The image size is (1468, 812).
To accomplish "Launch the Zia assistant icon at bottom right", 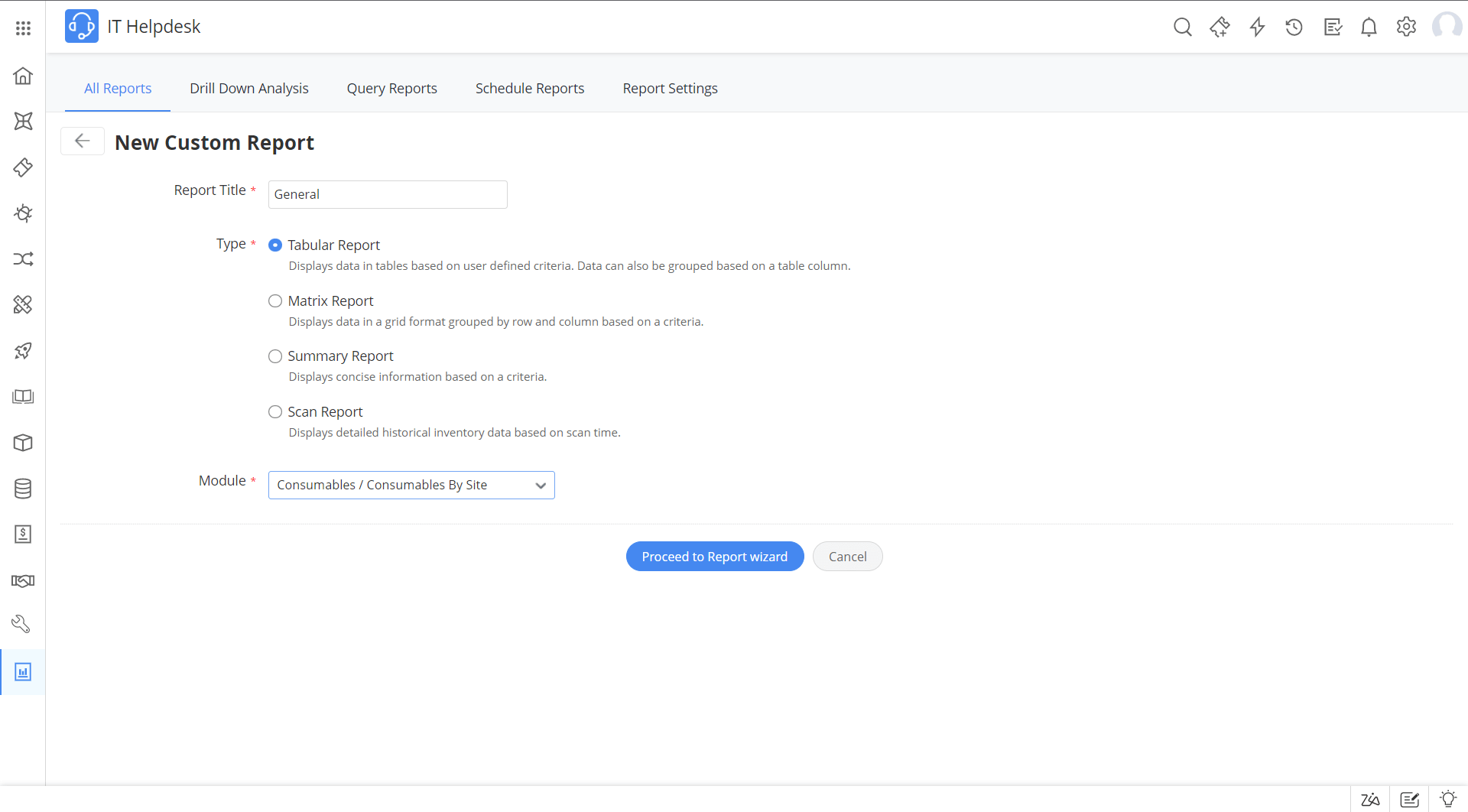I will tap(1371, 798).
